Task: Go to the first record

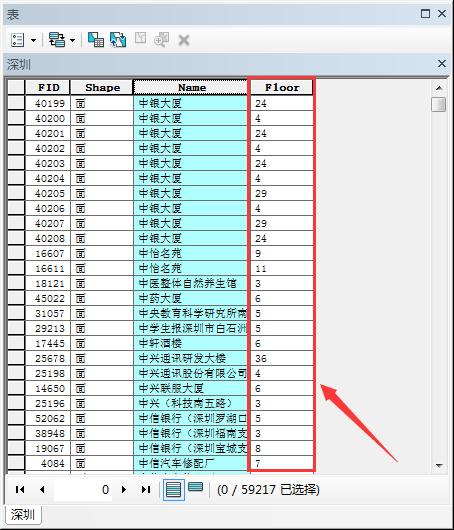Action: pyautogui.click(x=20, y=489)
